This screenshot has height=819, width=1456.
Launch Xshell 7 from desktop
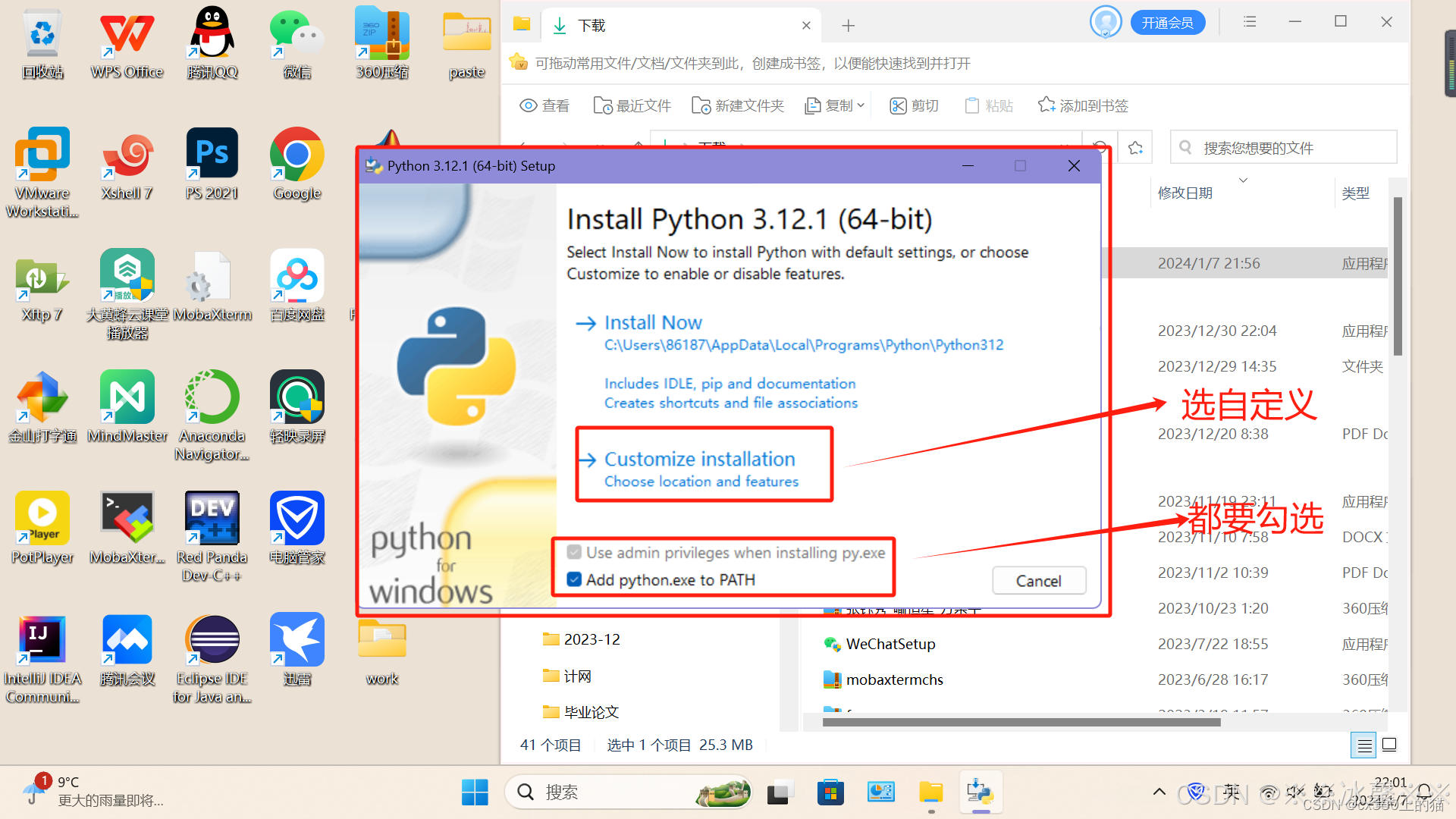click(x=127, y=156)
